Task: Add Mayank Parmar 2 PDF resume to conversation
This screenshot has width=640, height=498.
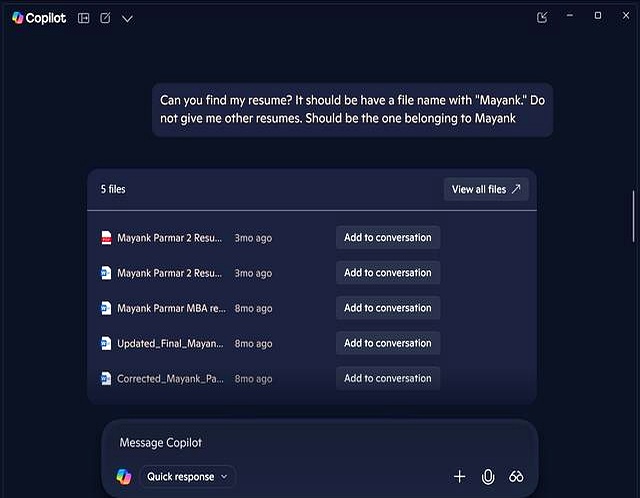Action: click(x=387, y=238)
